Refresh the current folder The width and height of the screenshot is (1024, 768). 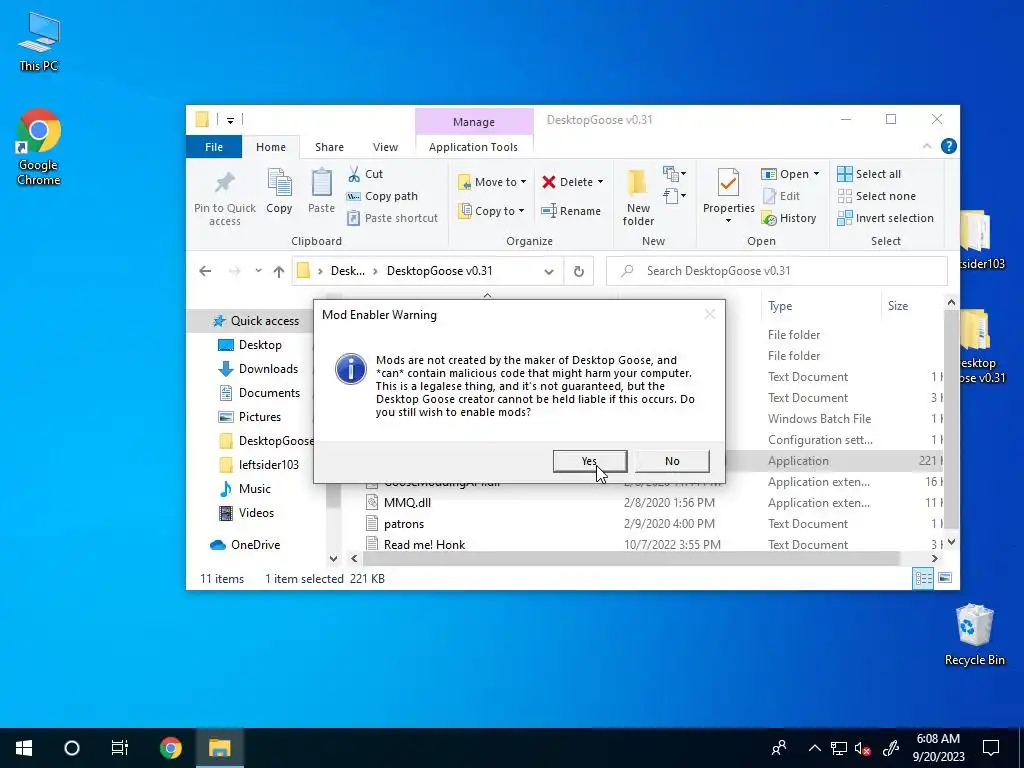coord(579,271)
